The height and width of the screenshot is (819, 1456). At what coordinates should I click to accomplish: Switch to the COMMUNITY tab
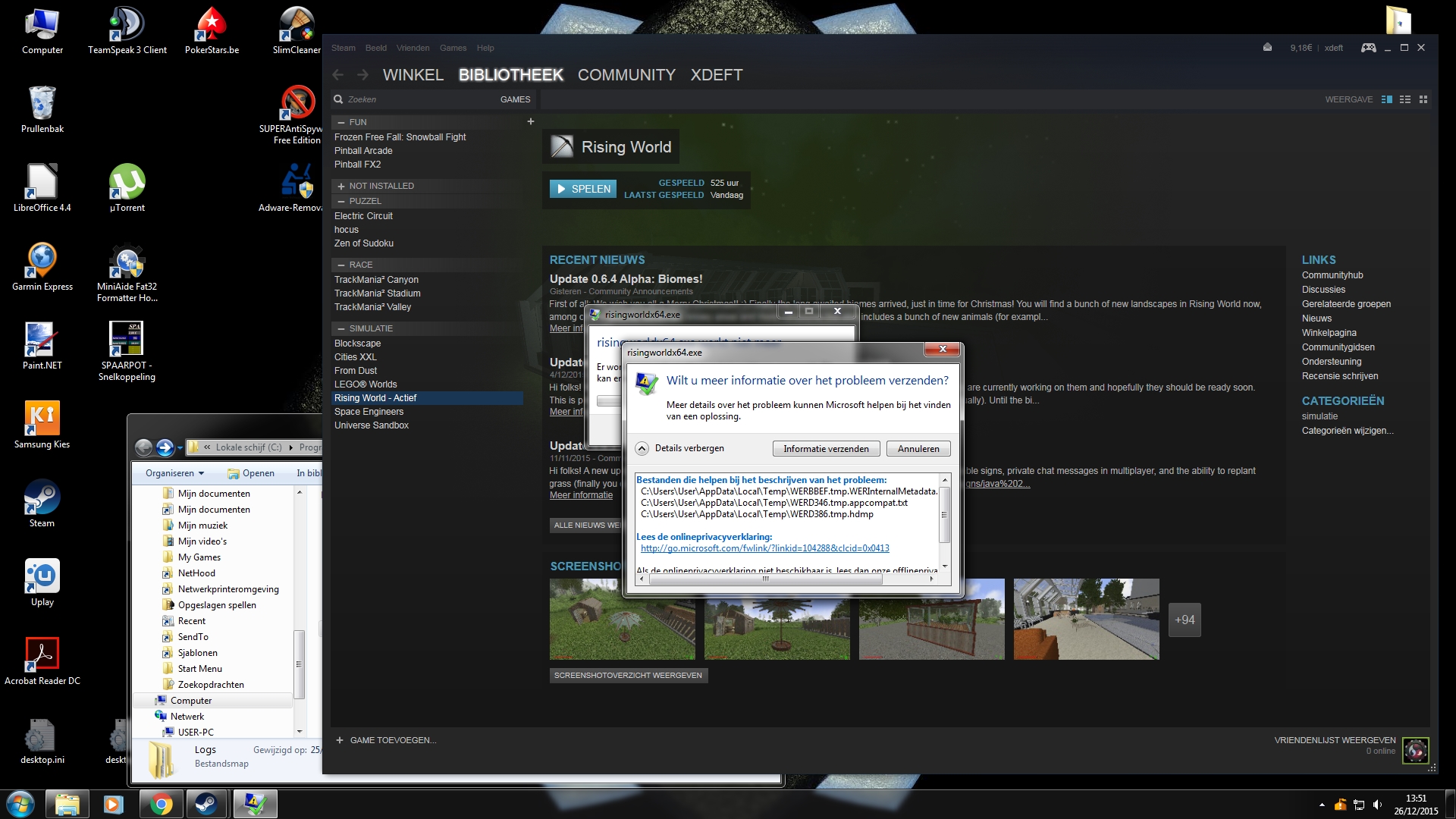point(626,75)
